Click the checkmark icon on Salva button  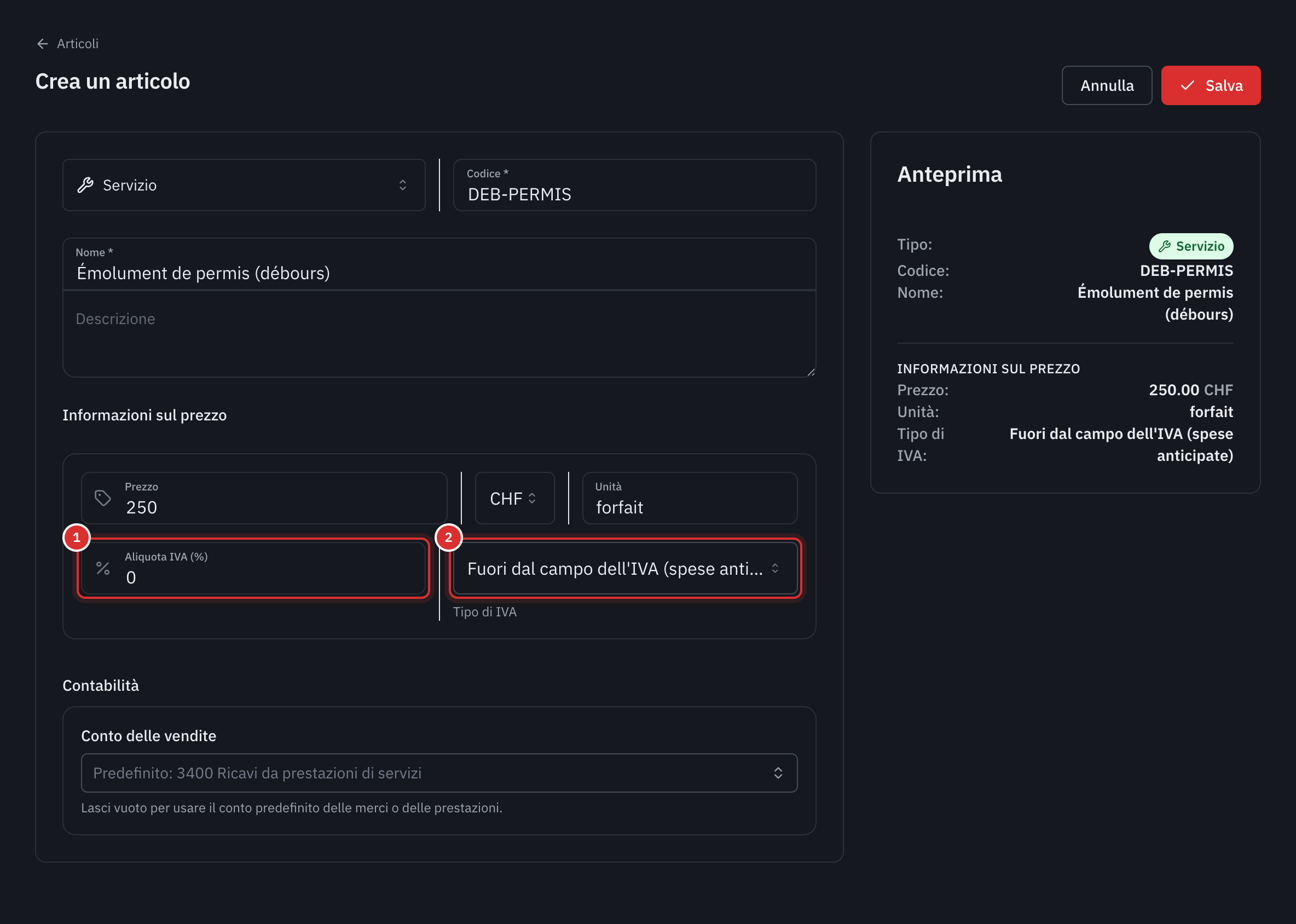(1187, 85)
